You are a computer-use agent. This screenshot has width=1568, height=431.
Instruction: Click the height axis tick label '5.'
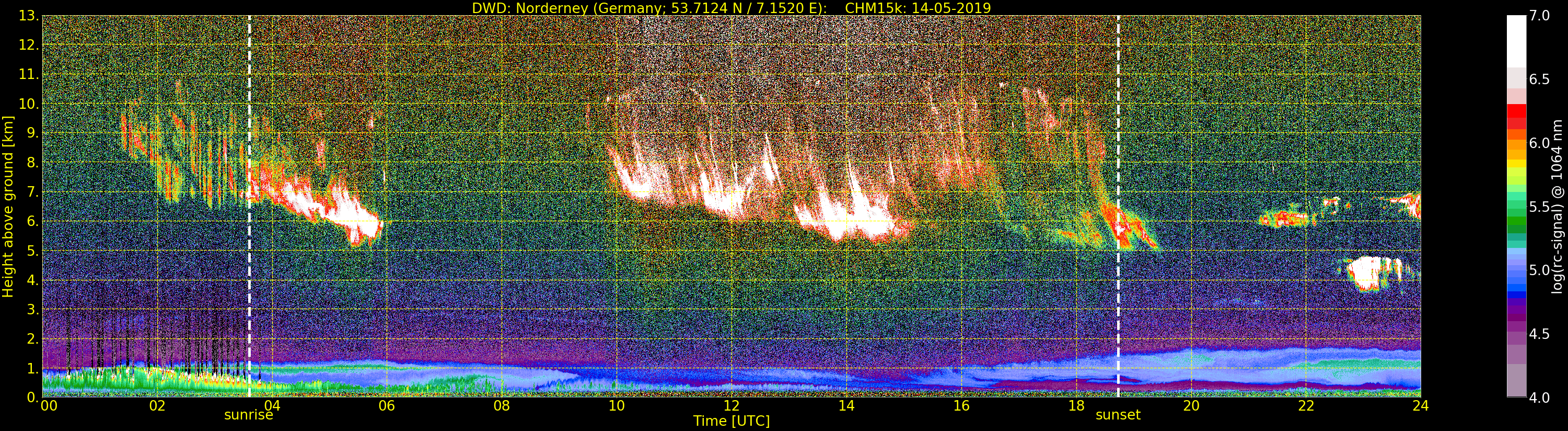33,251
